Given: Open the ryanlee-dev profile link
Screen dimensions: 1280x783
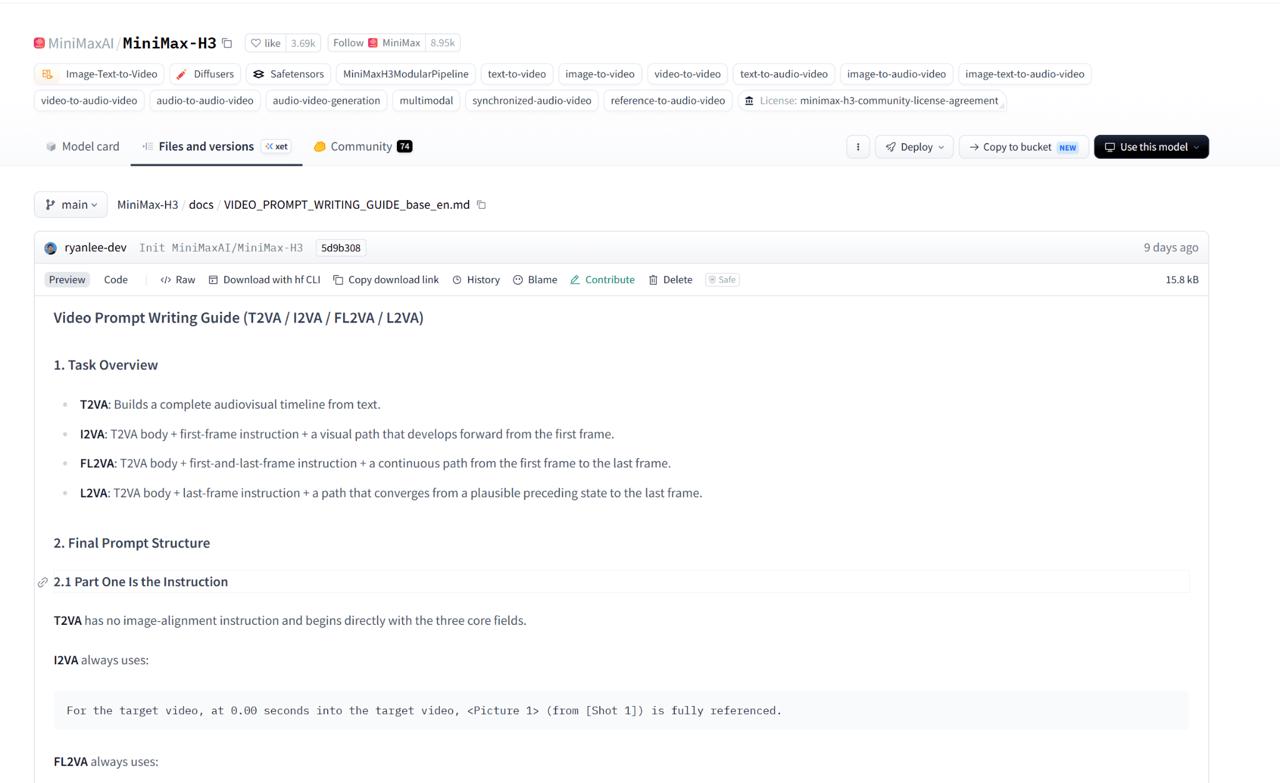Looking at the screenshot, I should point(95,248).
